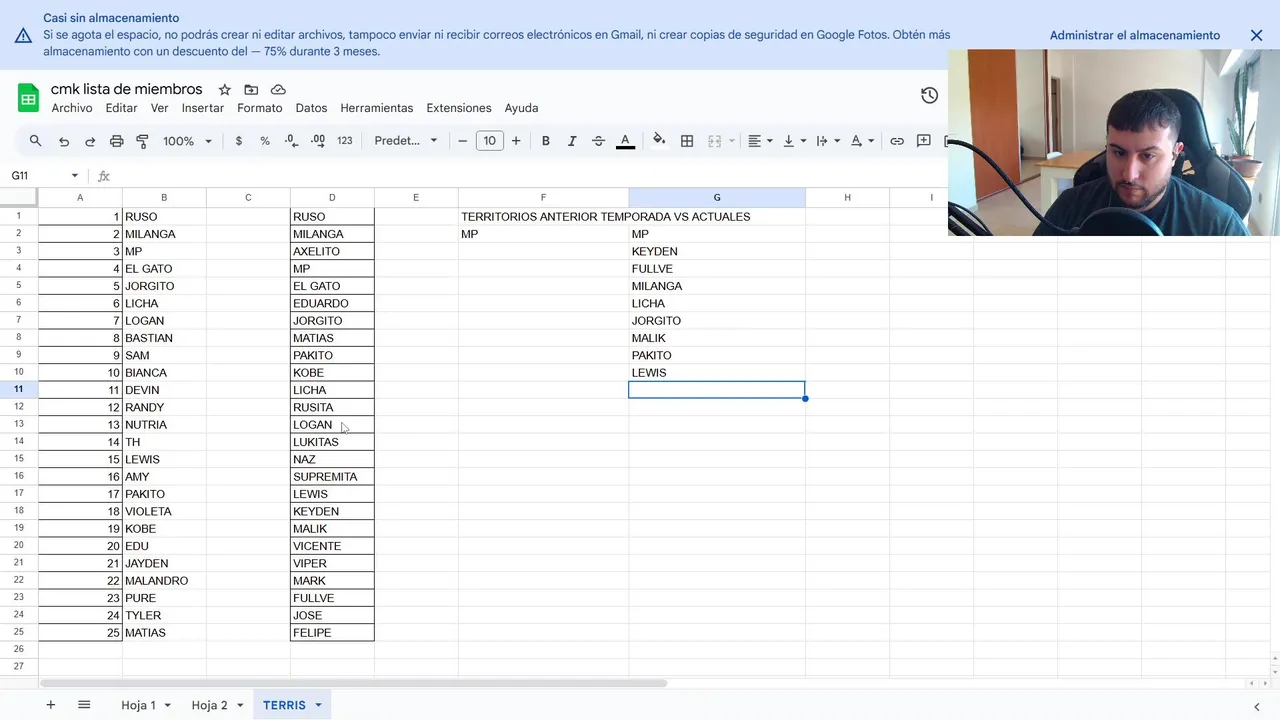Click the font size field

(x=489, y=141)
